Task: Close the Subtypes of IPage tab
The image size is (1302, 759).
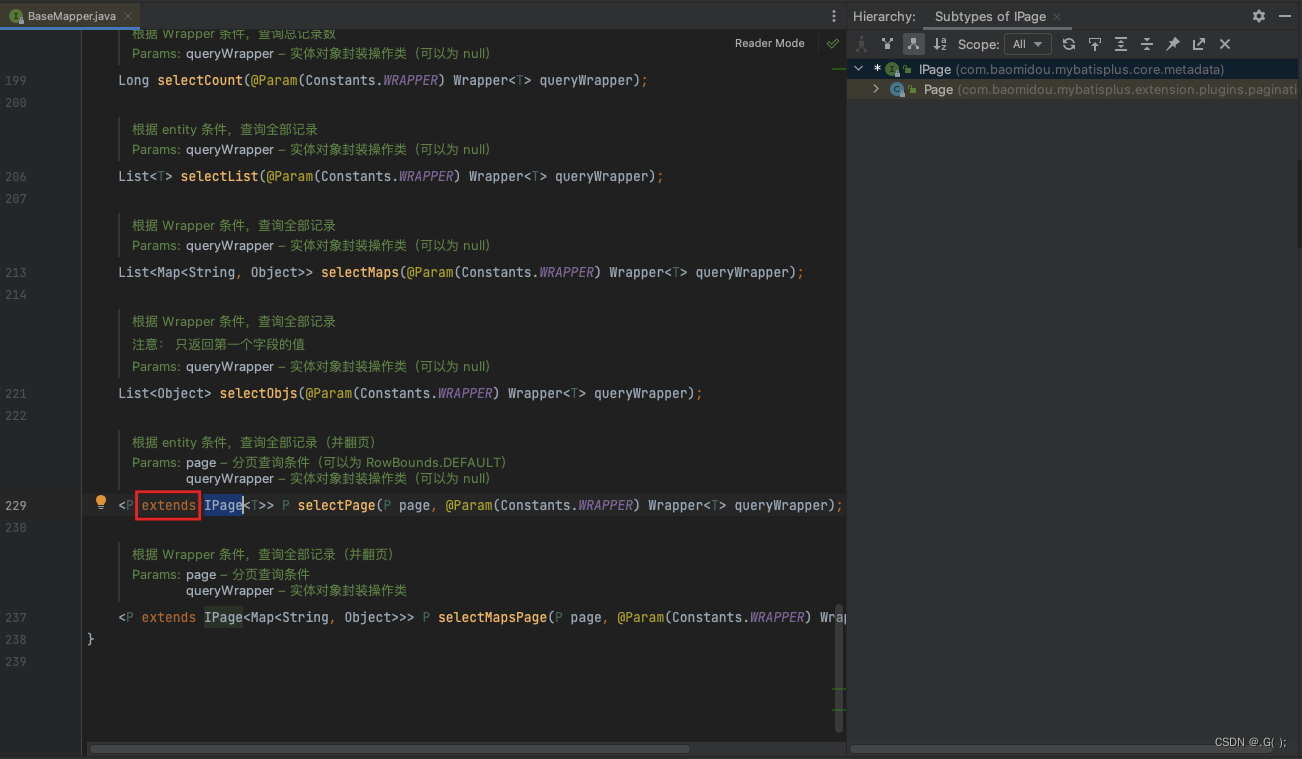Action: coord(1057,17)
